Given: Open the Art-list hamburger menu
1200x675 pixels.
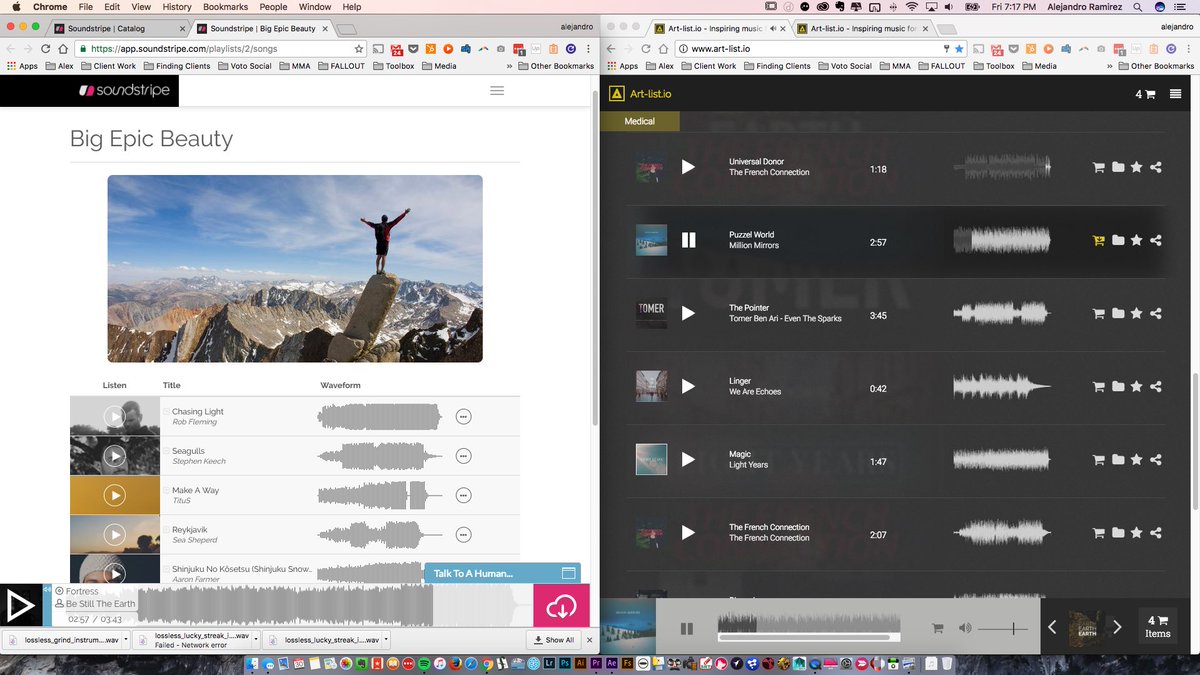Looking at the screenshot, I should pyautogui.click(x=1175, y=94).
